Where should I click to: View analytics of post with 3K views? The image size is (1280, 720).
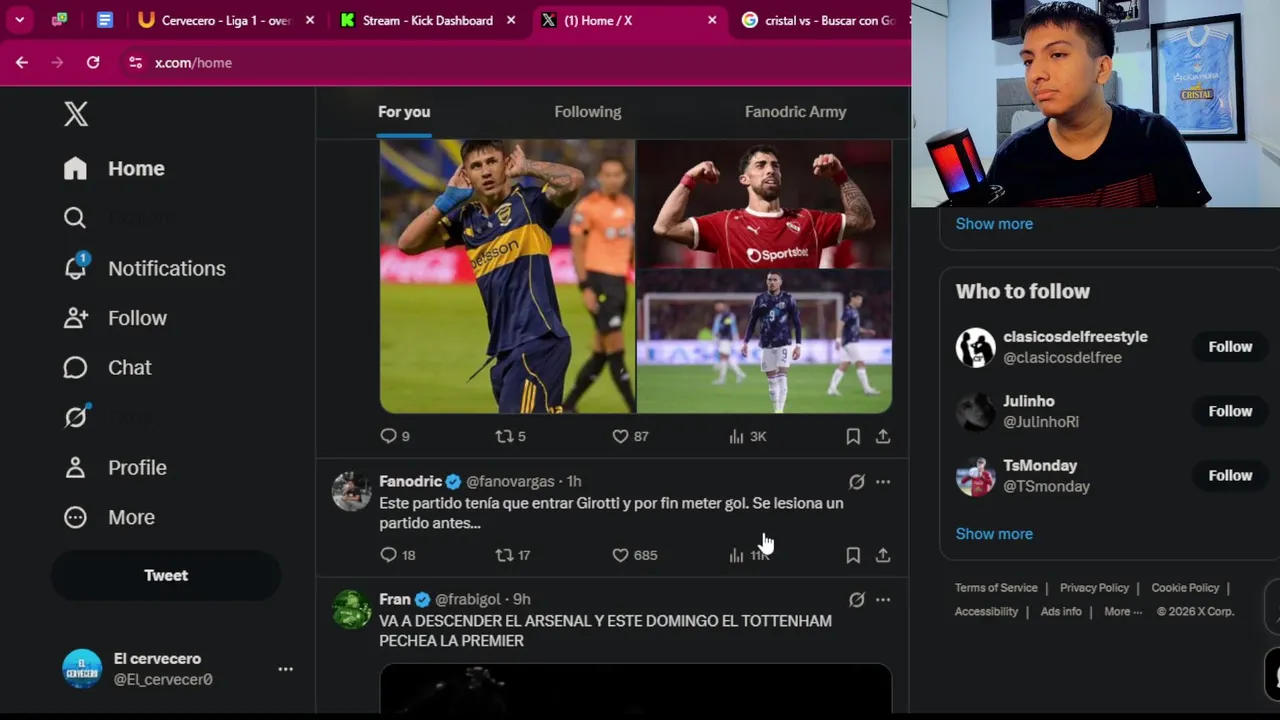pyautogui.click(x=747, y=436)
